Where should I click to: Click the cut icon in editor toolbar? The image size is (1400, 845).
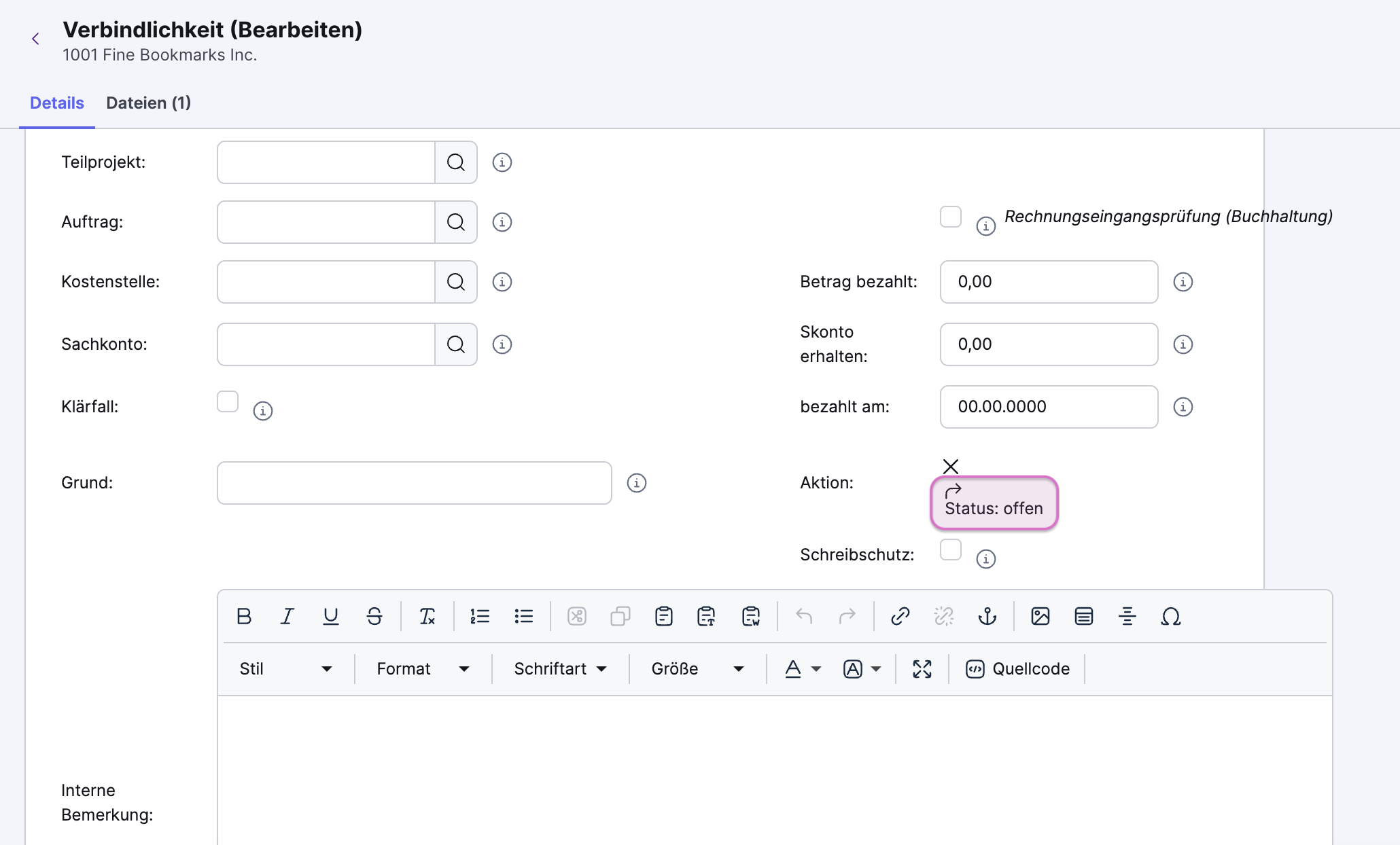tap(577, 616)
